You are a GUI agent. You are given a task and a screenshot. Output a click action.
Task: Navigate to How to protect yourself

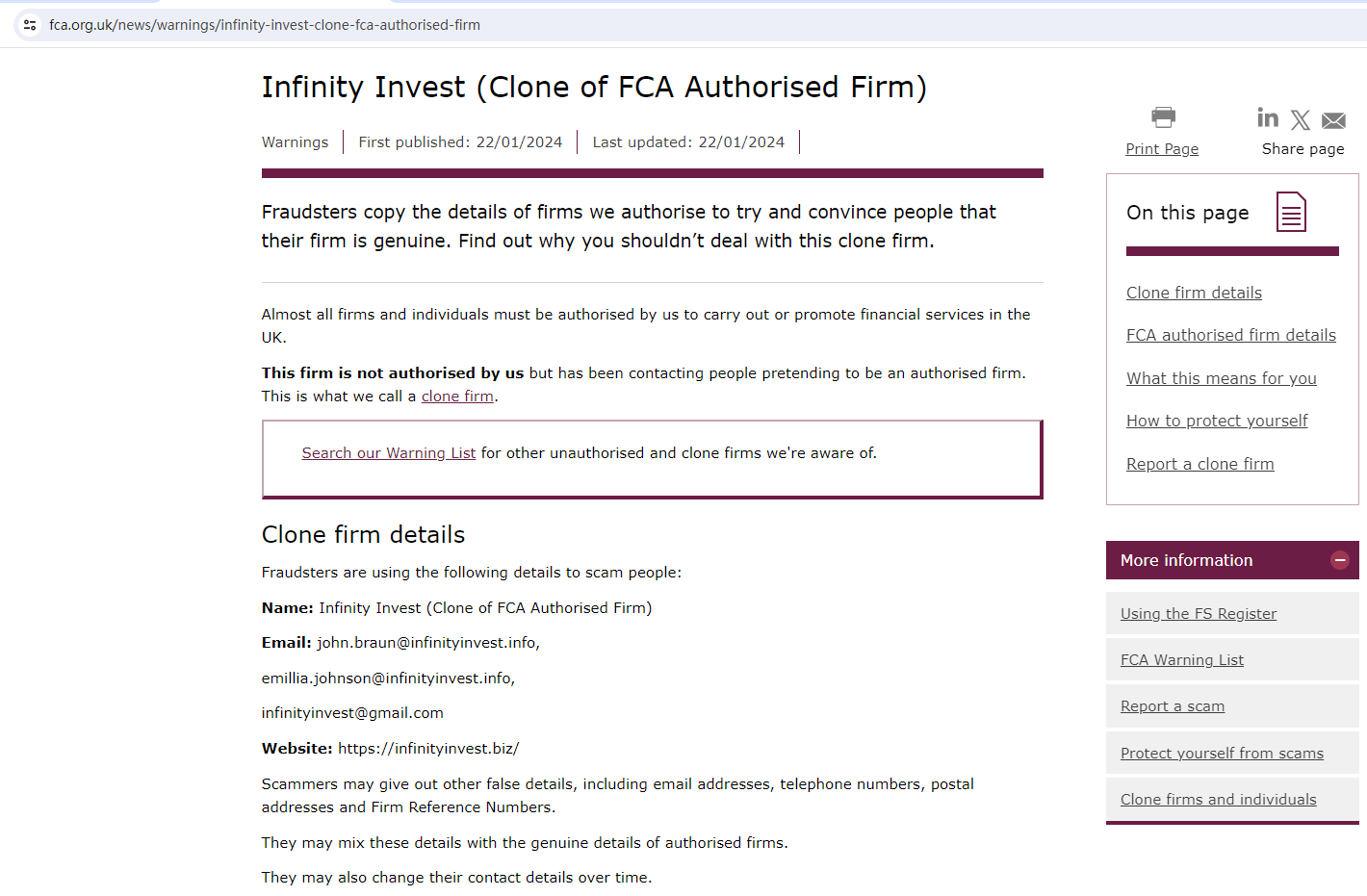(x=1217, y=421)
